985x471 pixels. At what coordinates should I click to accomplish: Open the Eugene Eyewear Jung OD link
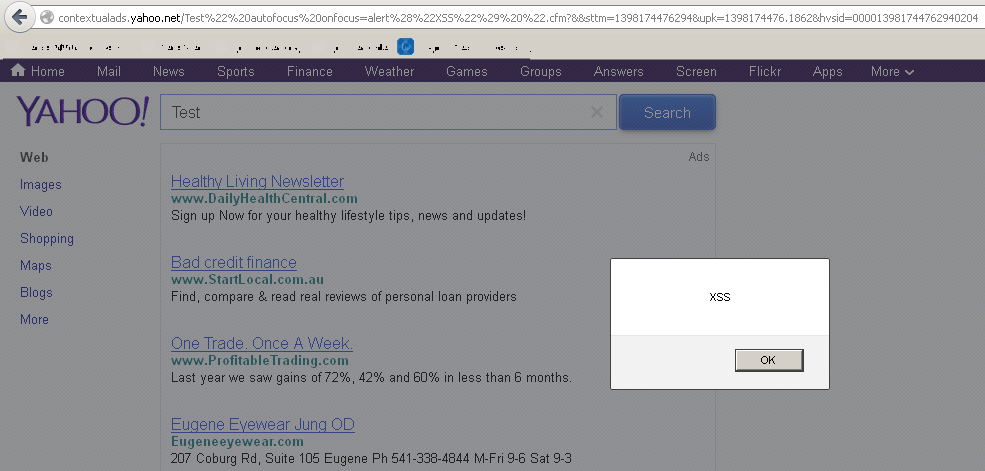coord(263,425)
